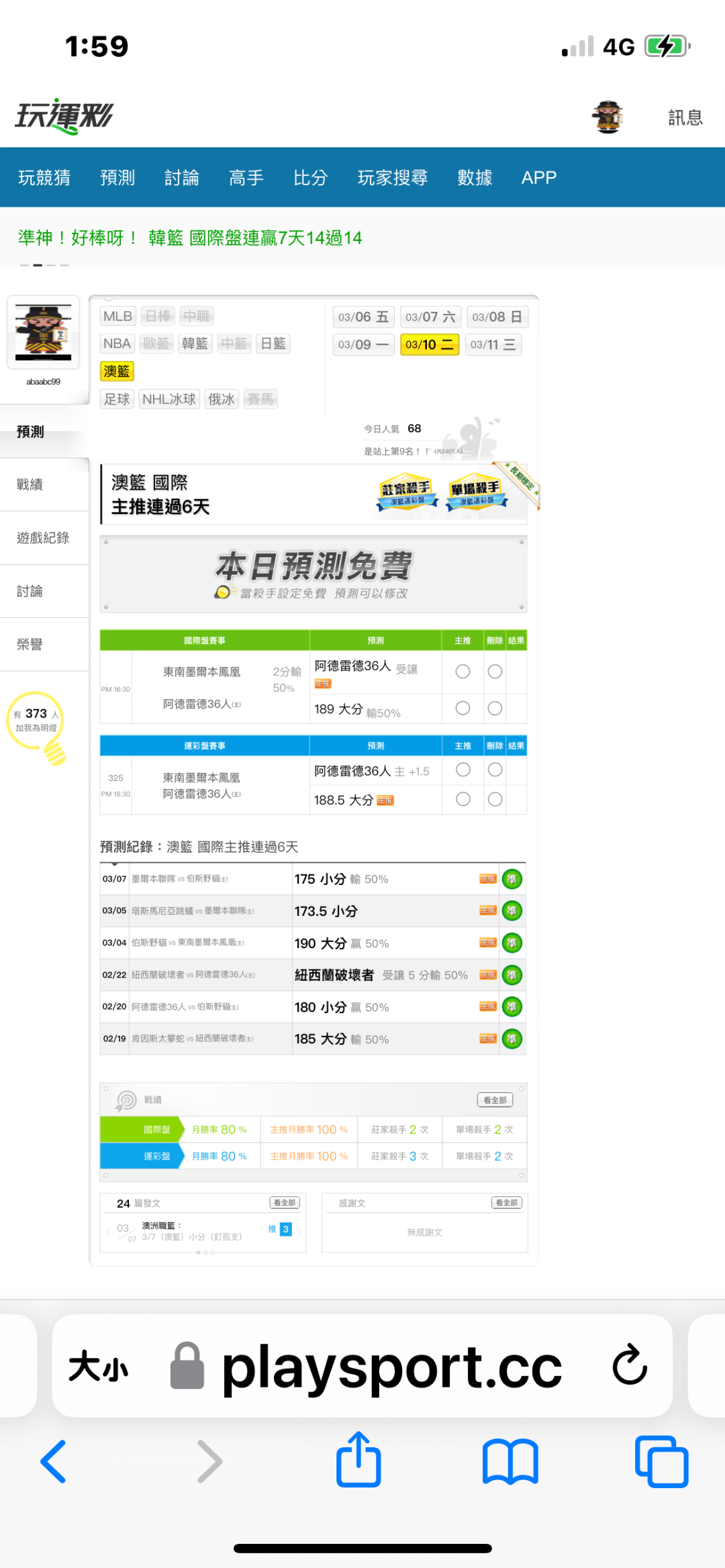Screen dimensions: 725x1568
Task: Tap the playsport.cc address bar
Action: coord(392,1366)
